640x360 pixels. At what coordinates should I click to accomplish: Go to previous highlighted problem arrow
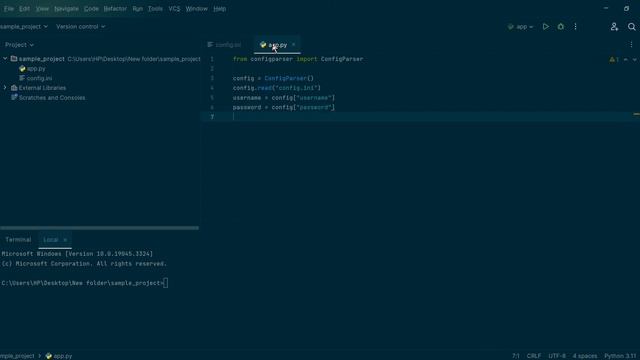[626, 60]
